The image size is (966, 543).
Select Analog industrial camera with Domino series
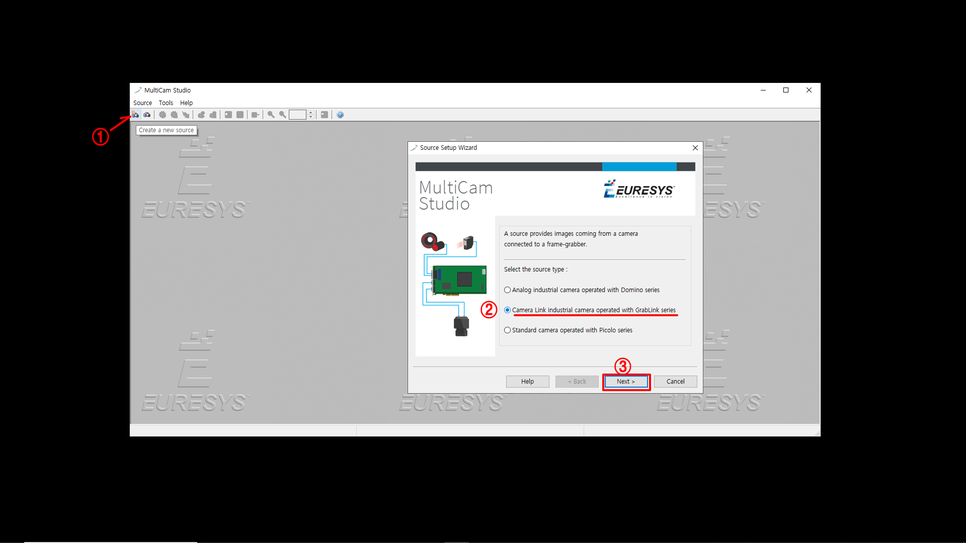[507, 290]
